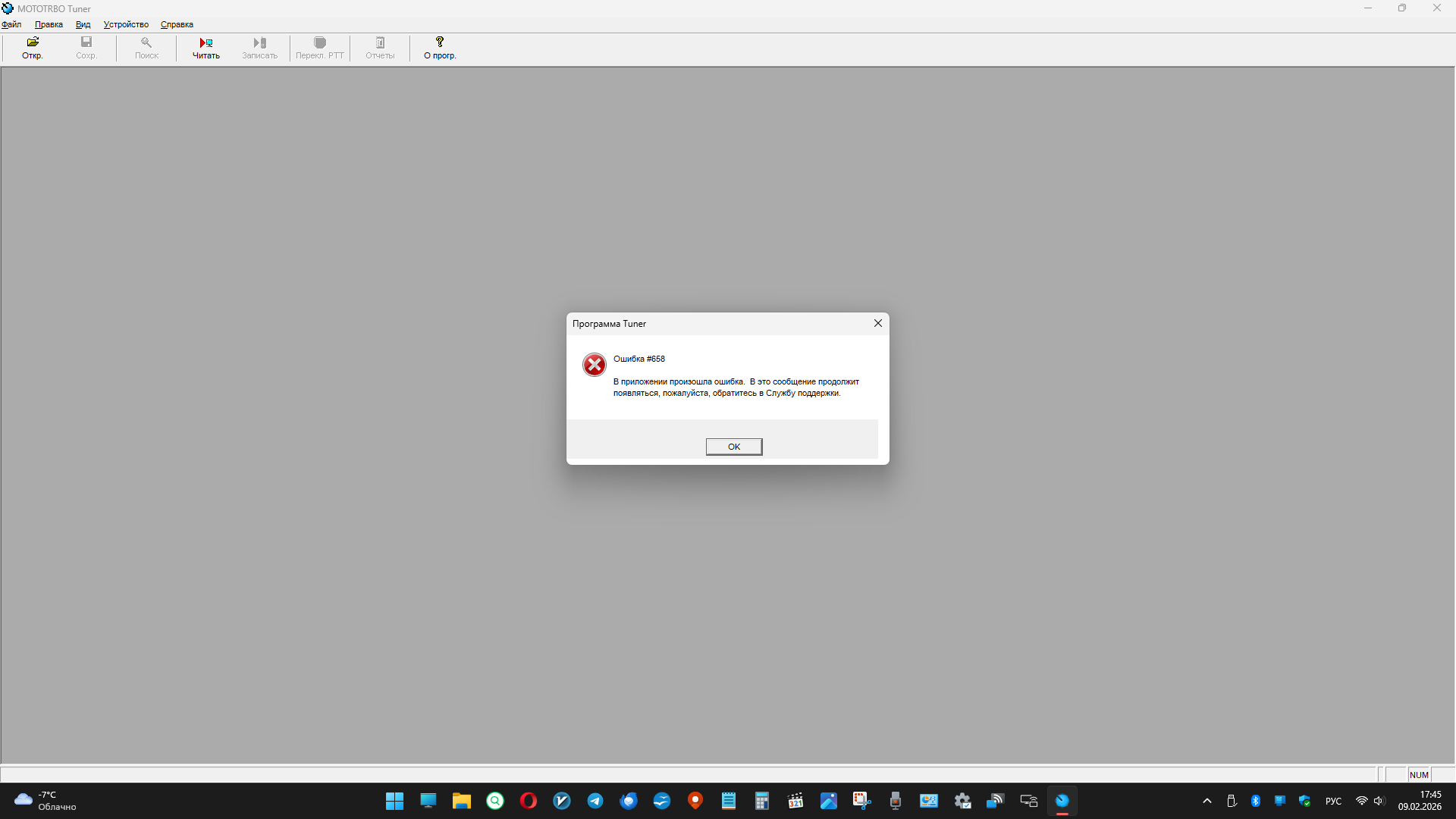Open the Файл menu
The width and height of the screenshot is (1456, 819).
pos(11,24)
